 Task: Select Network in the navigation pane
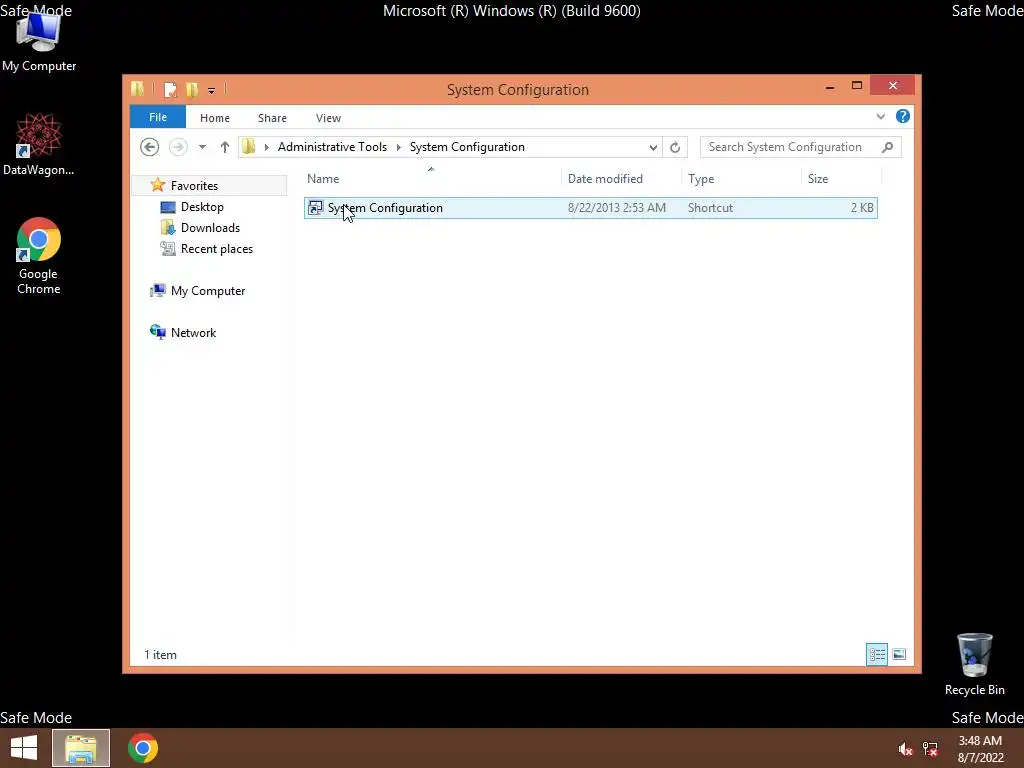pos(193,332)
